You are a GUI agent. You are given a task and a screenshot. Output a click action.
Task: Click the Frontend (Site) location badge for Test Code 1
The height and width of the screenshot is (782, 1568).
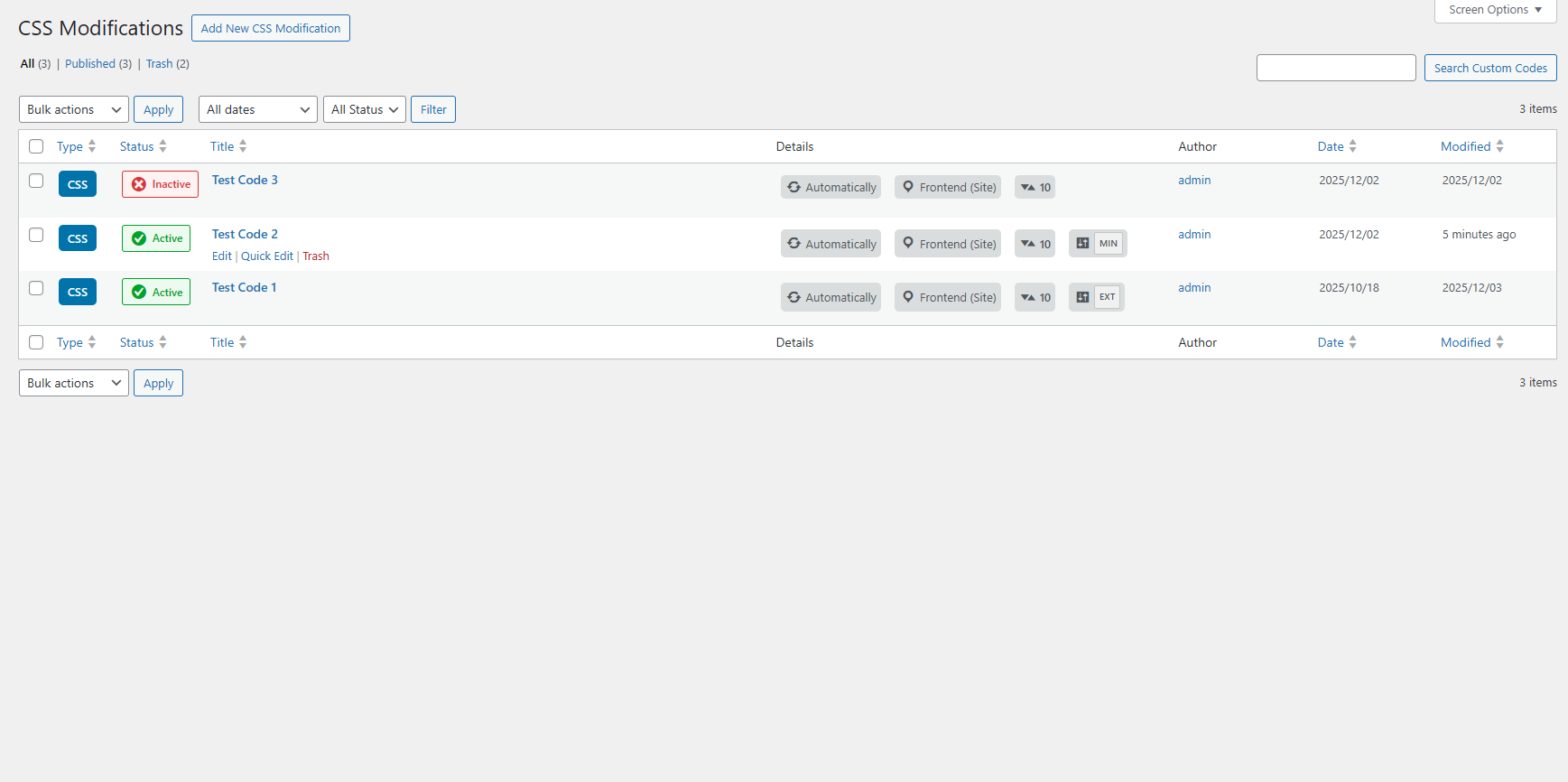(x=948, y=297)
